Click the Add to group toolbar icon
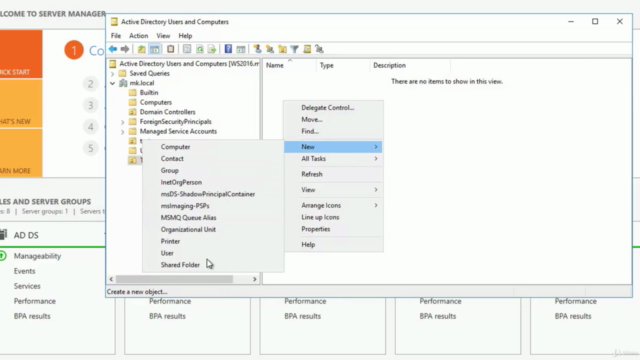Image resolution: width=640 pixels, height=360 pixels. 319,49
